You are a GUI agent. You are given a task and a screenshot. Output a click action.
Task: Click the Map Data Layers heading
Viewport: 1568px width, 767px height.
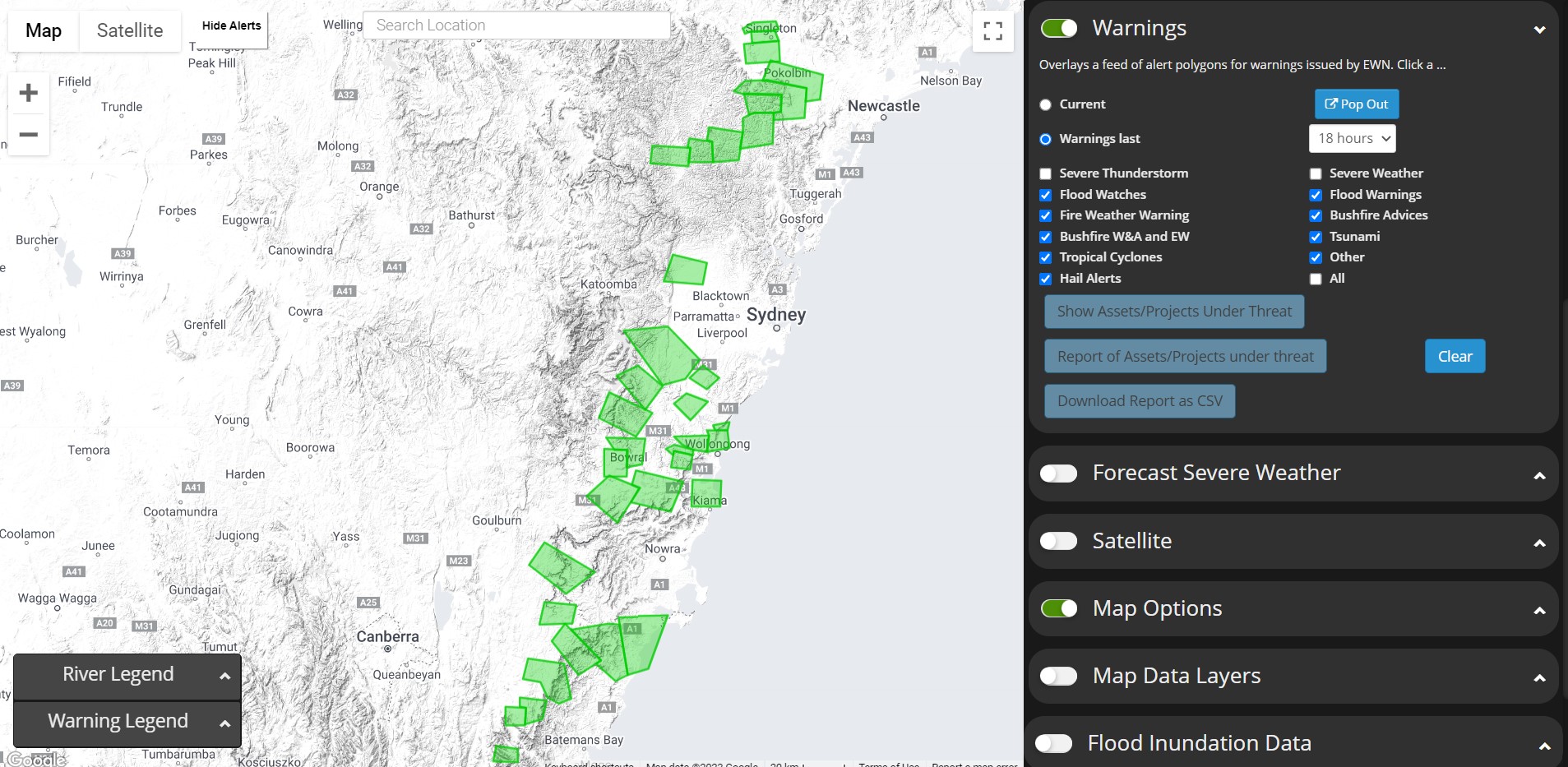(1177, 676)
